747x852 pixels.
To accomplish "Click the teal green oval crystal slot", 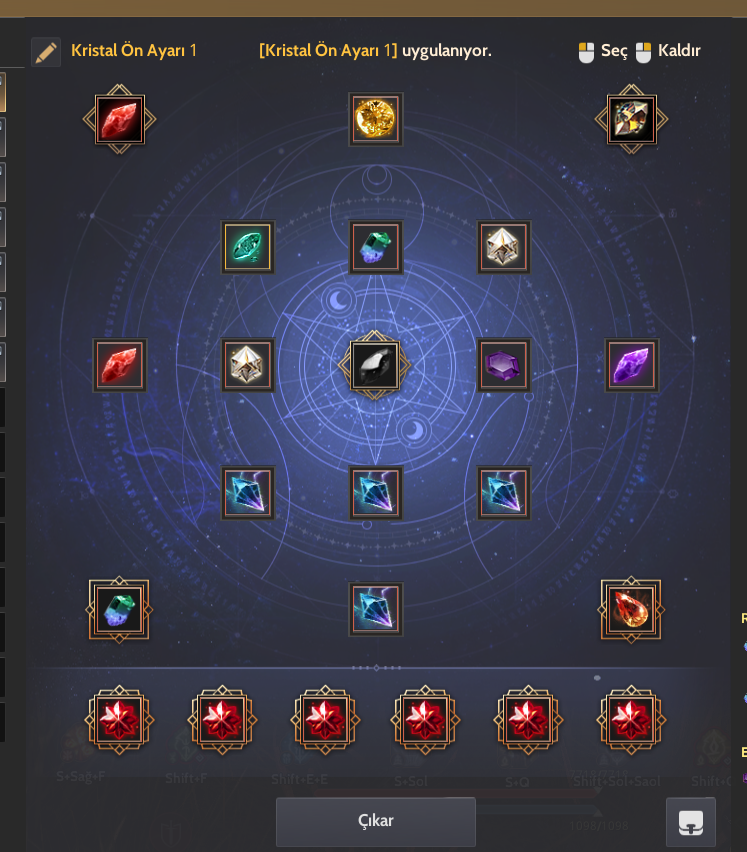I will (x=248, y=247).
